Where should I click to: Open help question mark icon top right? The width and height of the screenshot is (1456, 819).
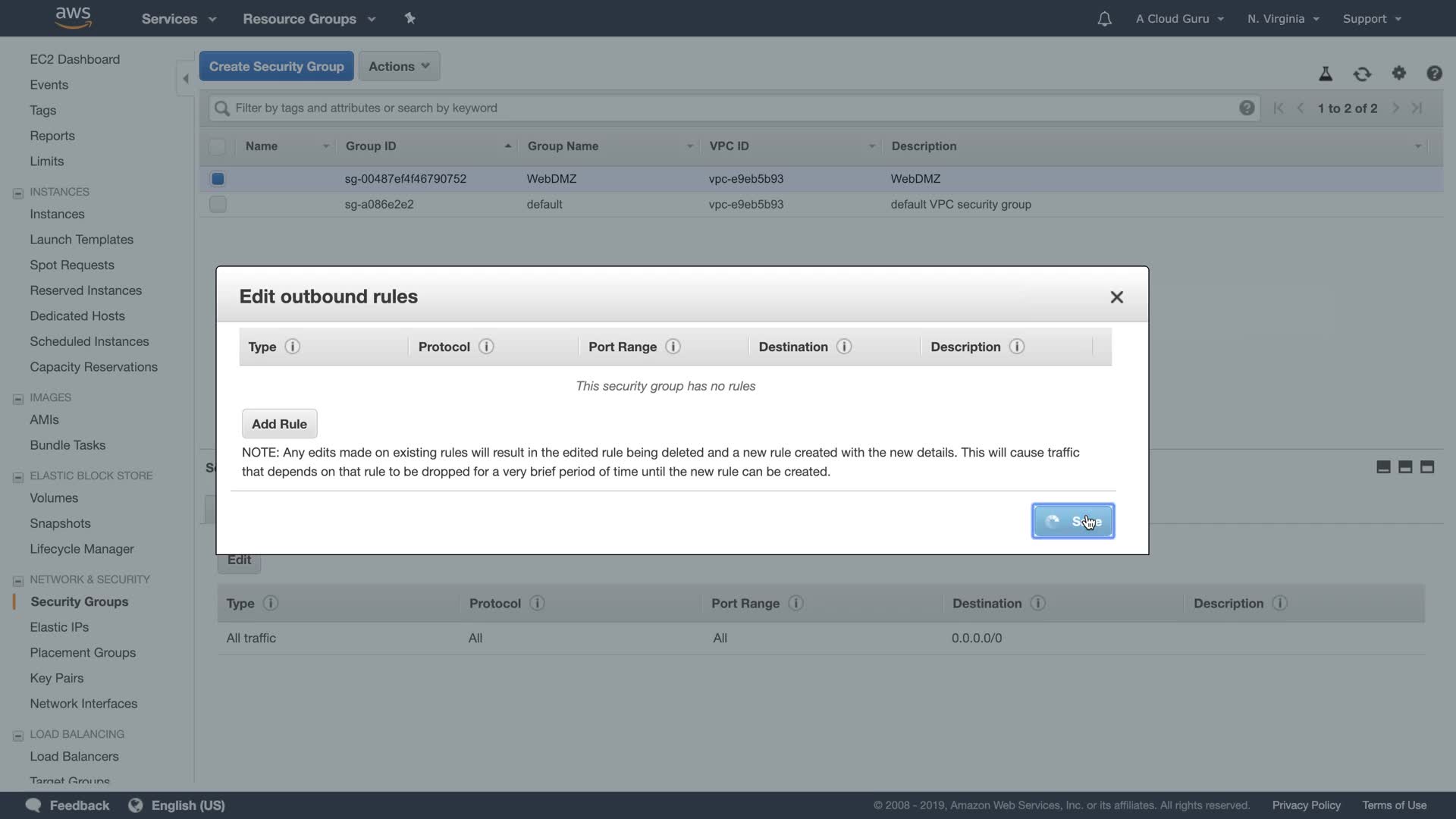(1433, 74)
